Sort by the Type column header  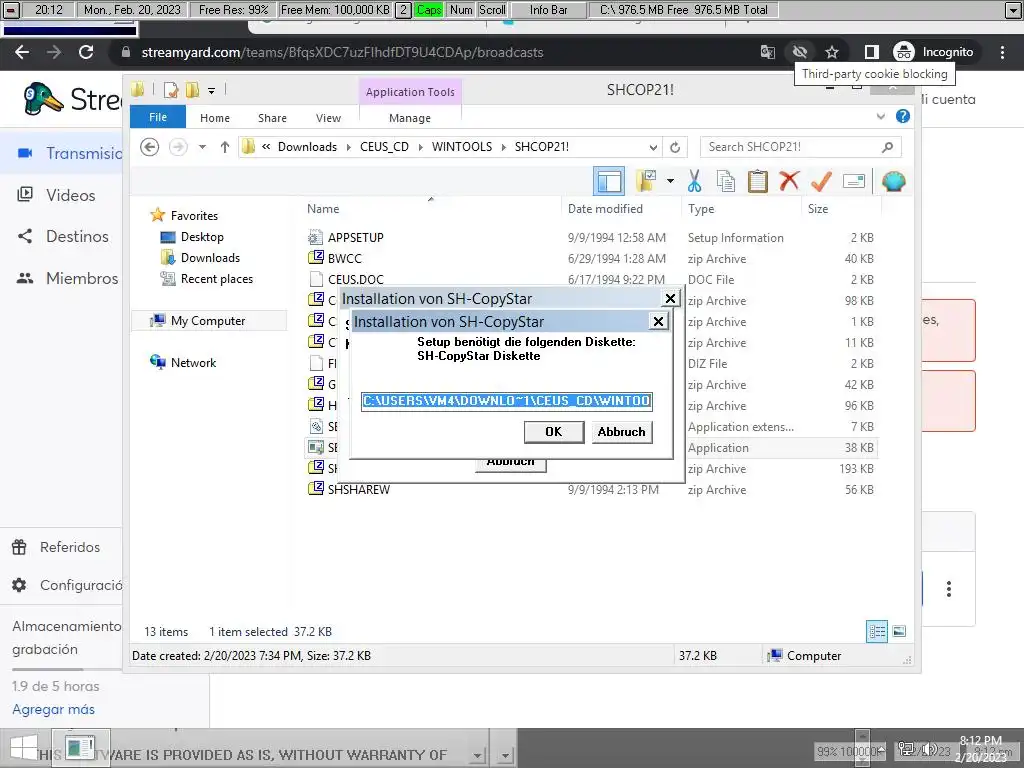click(x=701, y=209)
